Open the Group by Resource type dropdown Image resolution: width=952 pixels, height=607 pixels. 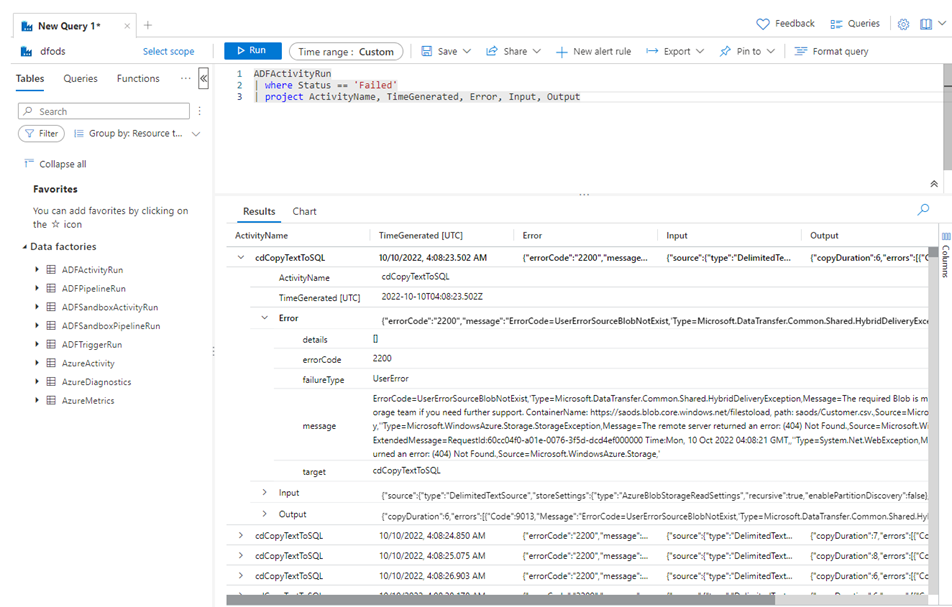click(x=137, y=134)
